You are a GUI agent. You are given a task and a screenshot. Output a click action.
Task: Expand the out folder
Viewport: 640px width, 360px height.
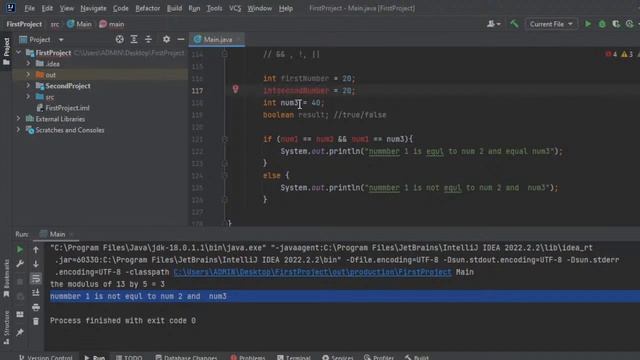tap(28, 75)
